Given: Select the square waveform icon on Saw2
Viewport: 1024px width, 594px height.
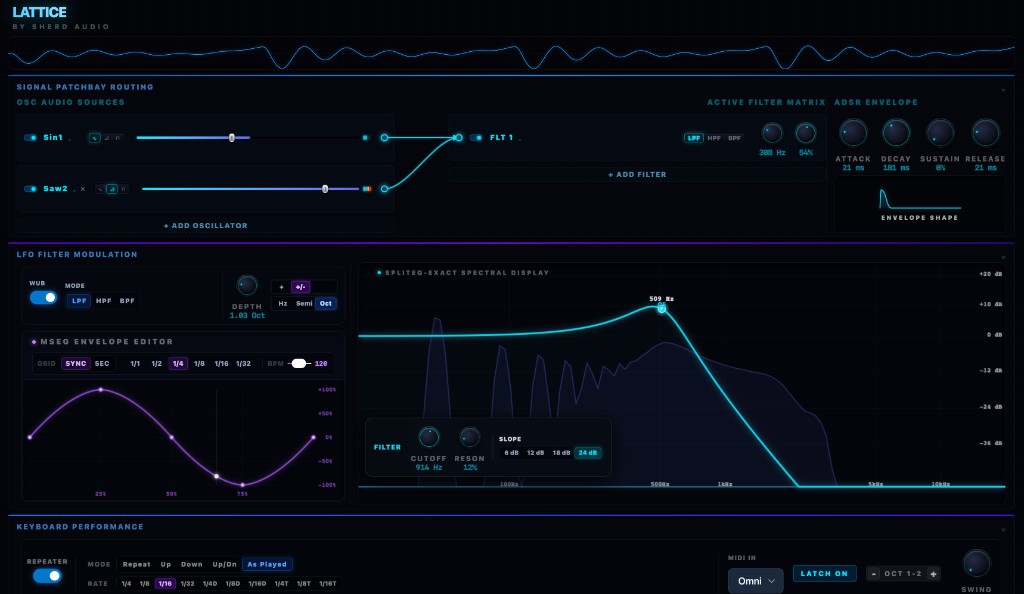Looking at the screenshot, I should pyautogui.click(x=123, y=189).
